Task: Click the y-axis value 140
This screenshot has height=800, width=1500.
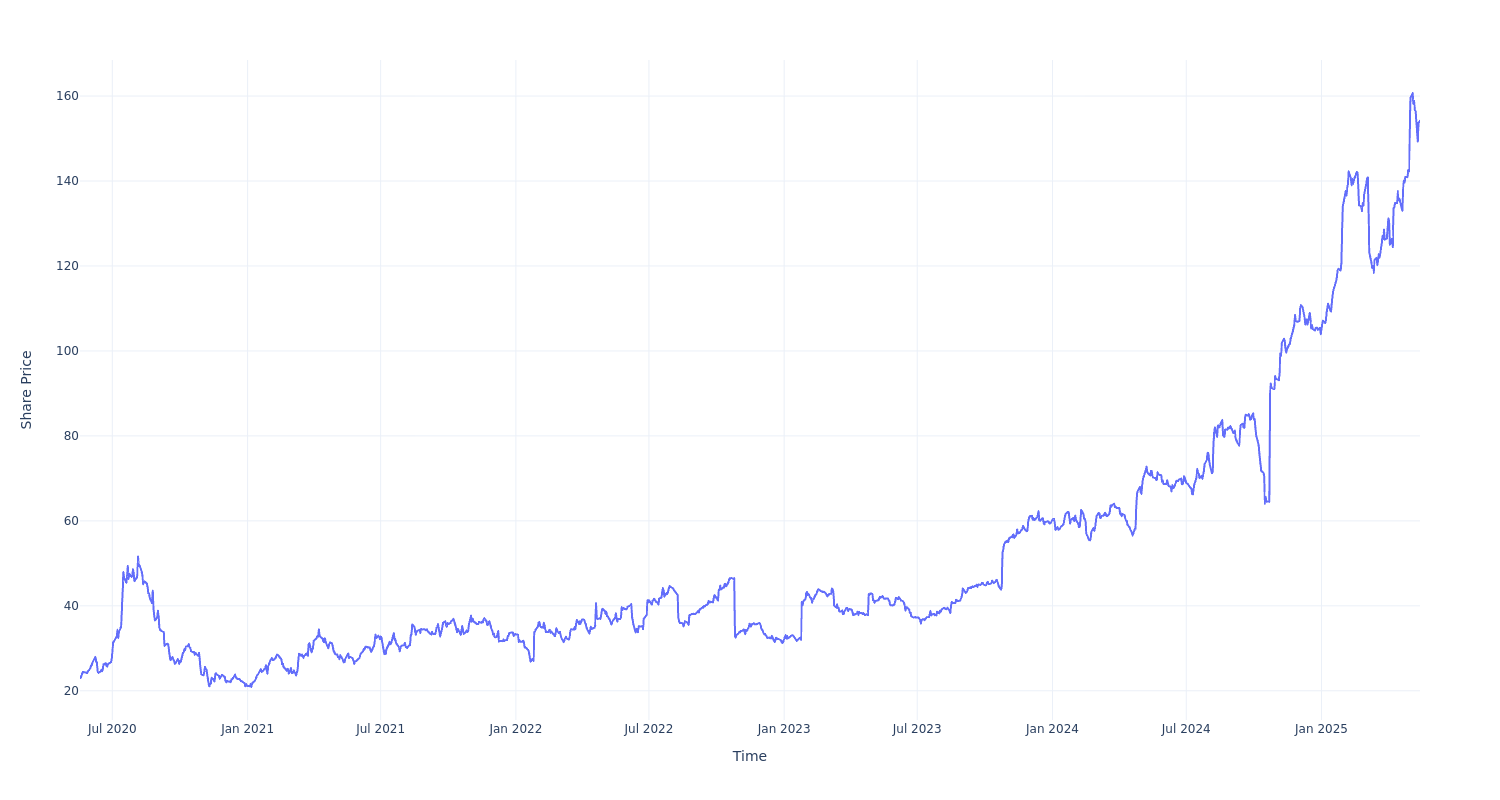Action: coord(68,181)
